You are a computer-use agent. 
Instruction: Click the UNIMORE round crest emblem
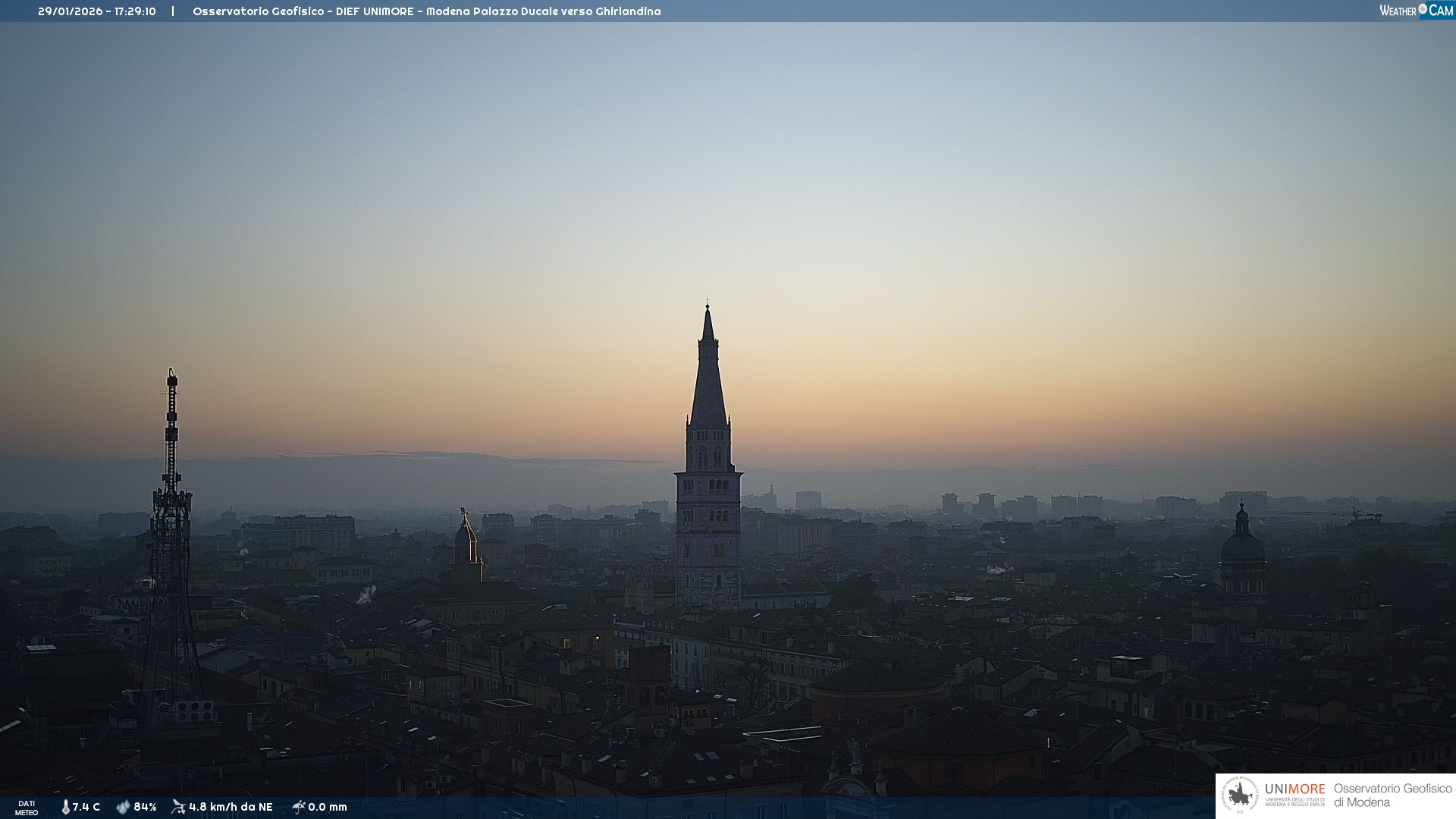coord(1240,795)
